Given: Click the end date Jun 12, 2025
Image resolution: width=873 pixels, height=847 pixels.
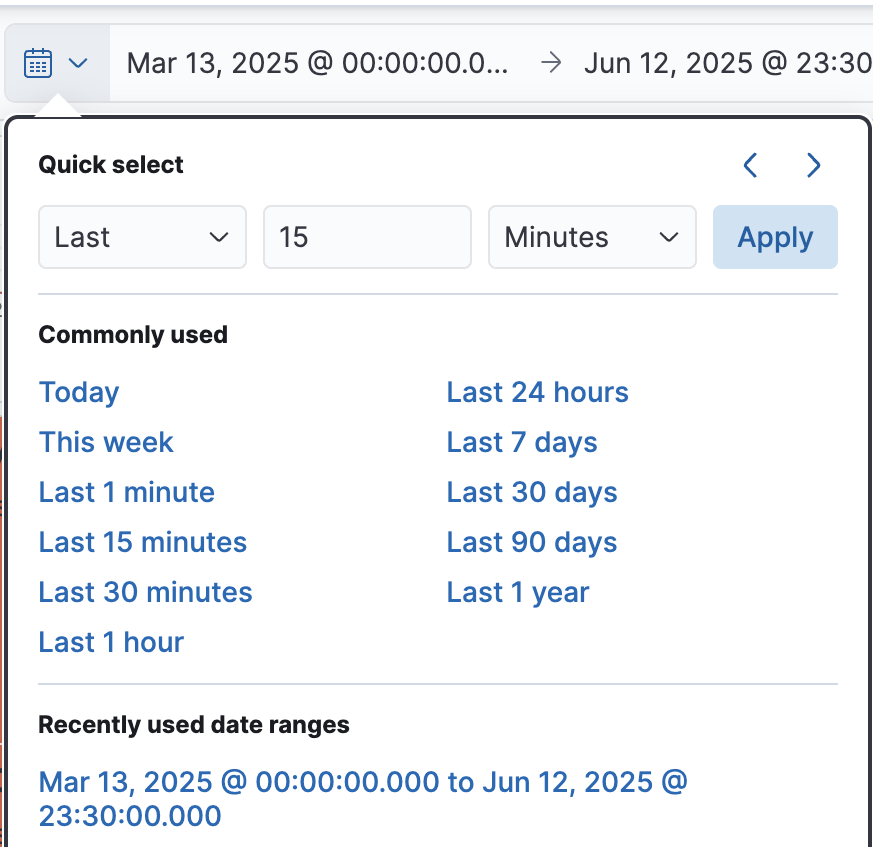Looking at the screenshot, I should click(x=728, y=63).
